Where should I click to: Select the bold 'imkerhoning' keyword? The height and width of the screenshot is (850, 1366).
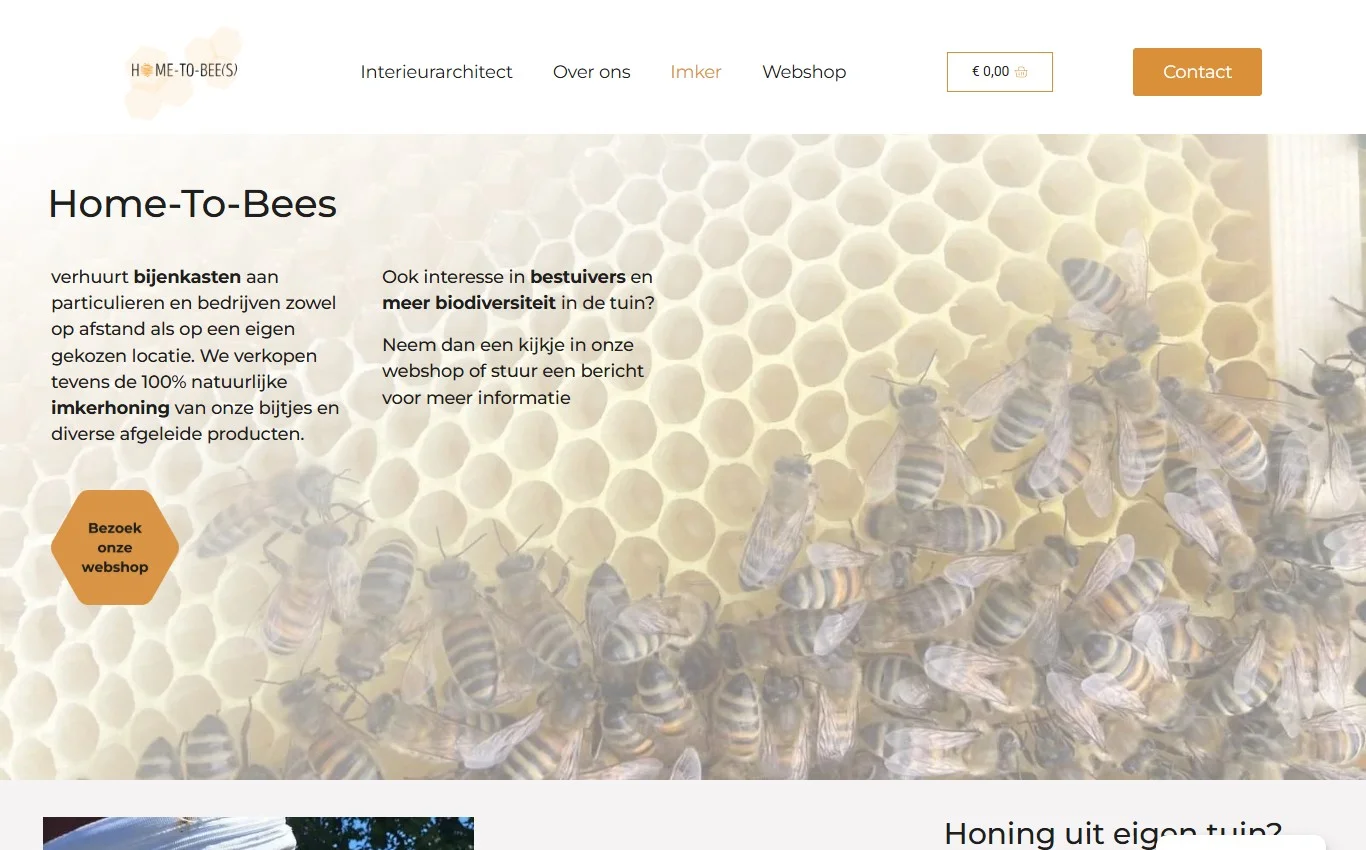[110, 408]
